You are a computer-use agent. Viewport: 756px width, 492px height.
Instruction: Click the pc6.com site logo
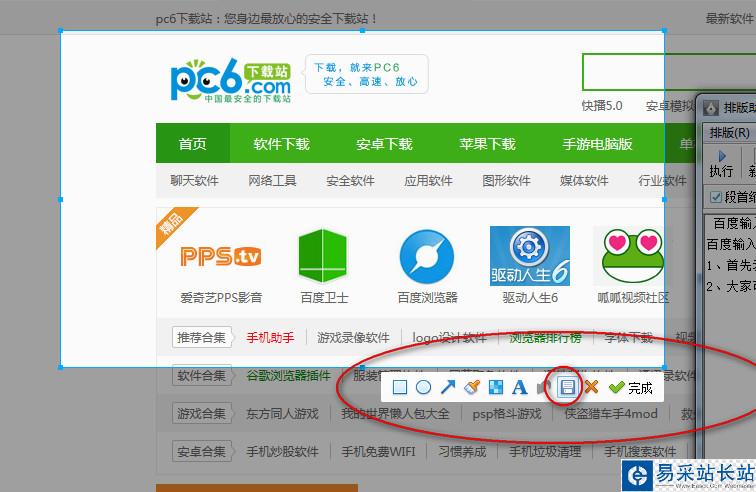pyautogui.click(x=230, y=81)
